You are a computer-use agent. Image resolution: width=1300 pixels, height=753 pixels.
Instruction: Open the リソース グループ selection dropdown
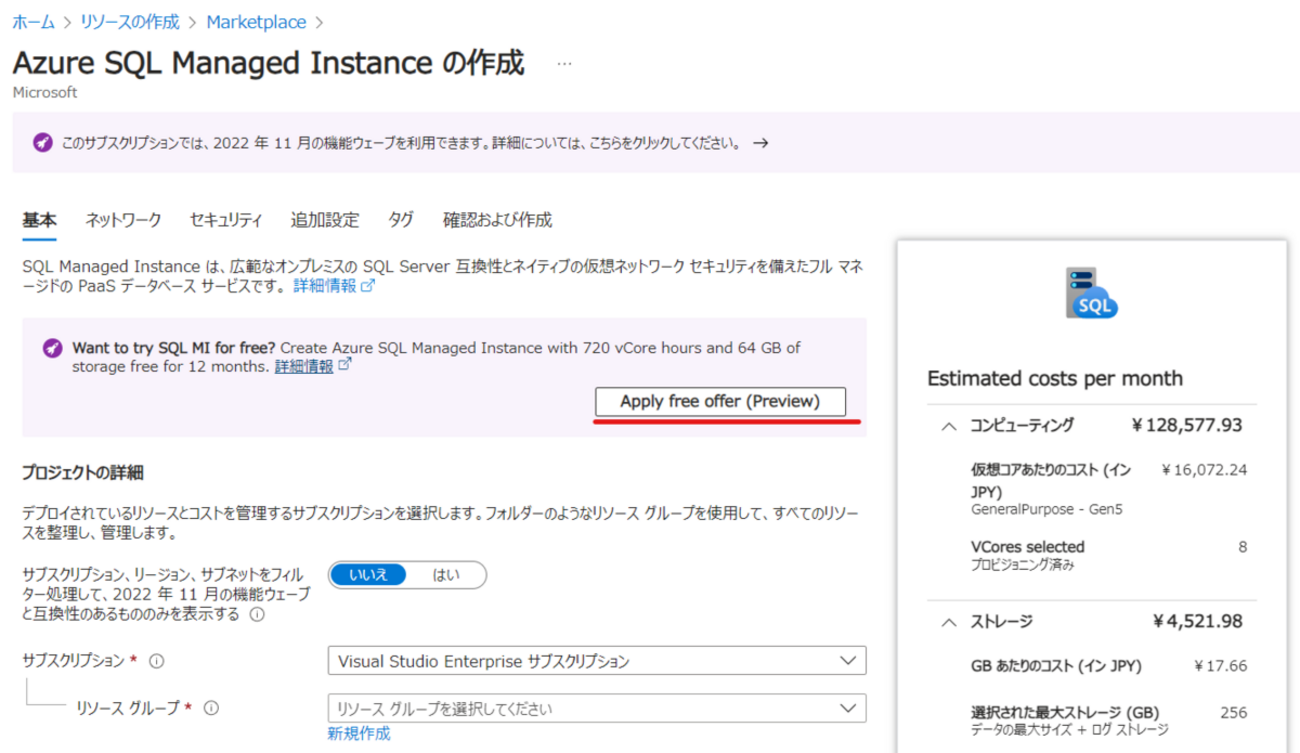597,708
